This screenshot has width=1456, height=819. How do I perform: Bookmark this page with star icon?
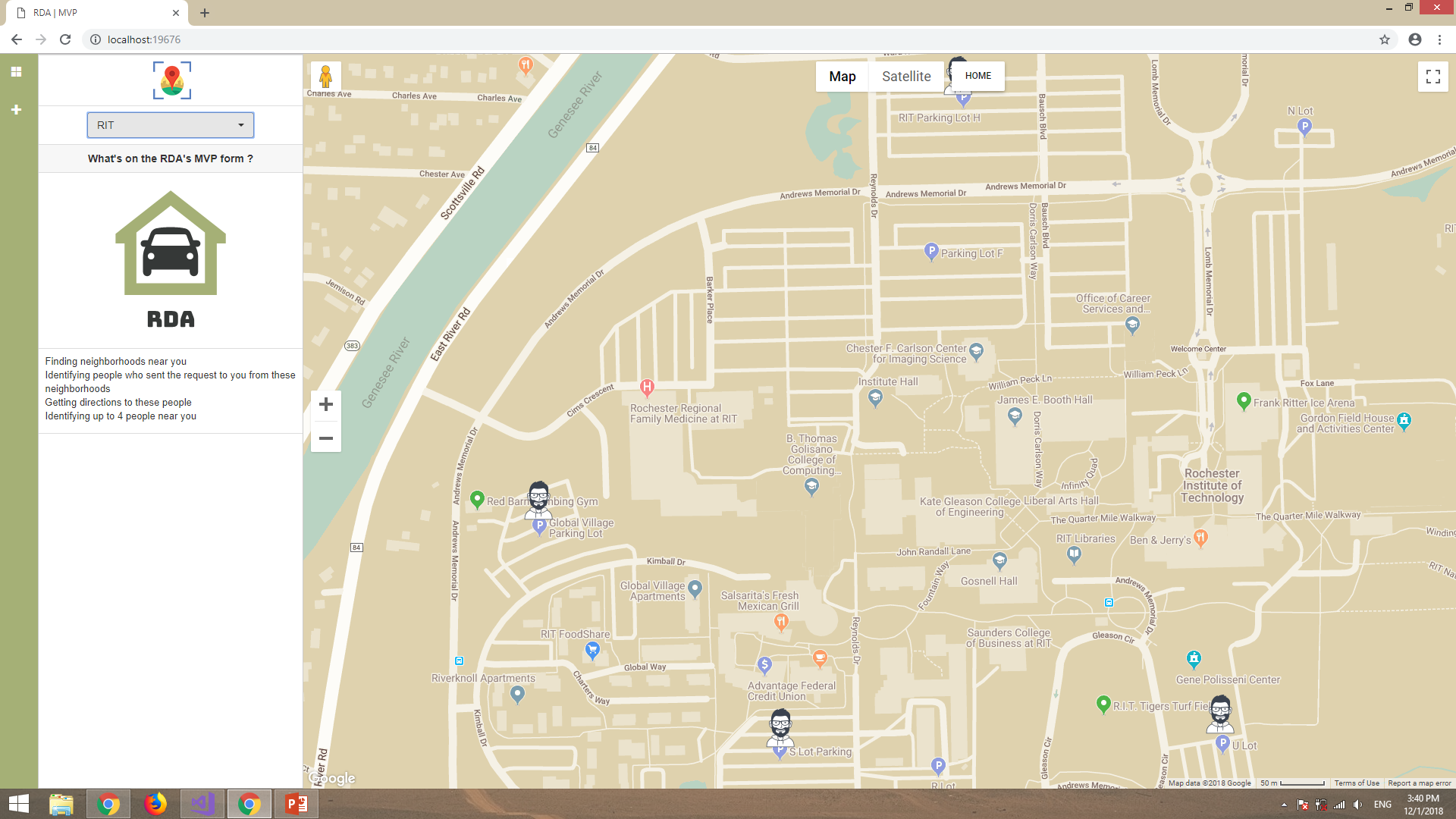pyautogui.click(x=1384, y=39)
